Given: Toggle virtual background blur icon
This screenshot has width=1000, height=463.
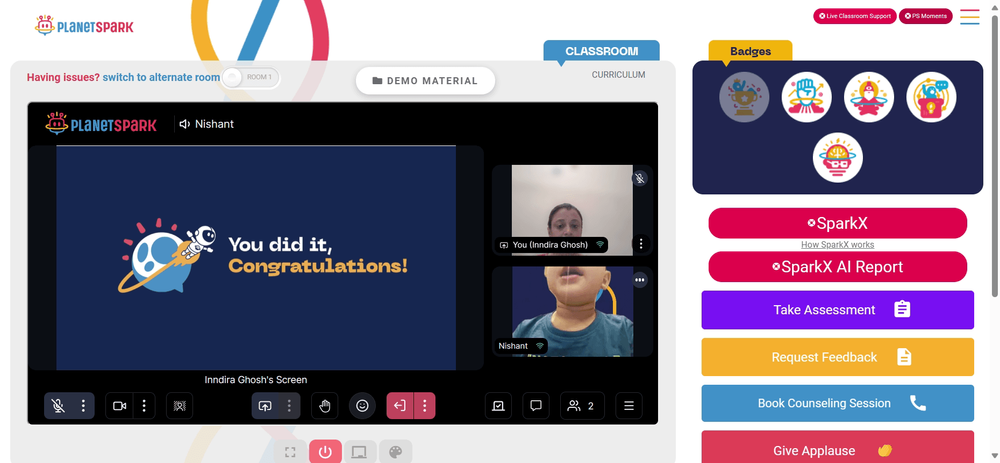Looking at the screenshot, I should point(179,406).
